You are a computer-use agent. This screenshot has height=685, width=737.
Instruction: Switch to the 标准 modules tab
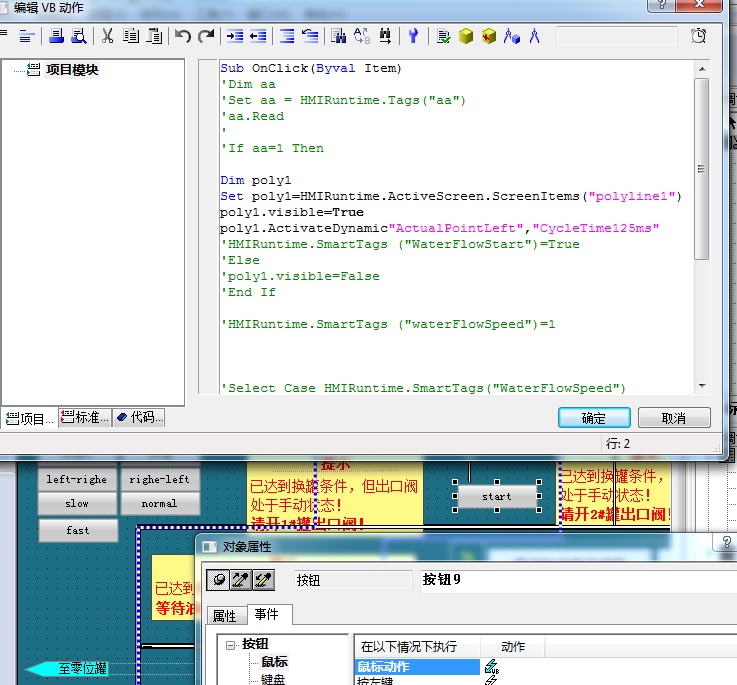coord(85,417)
